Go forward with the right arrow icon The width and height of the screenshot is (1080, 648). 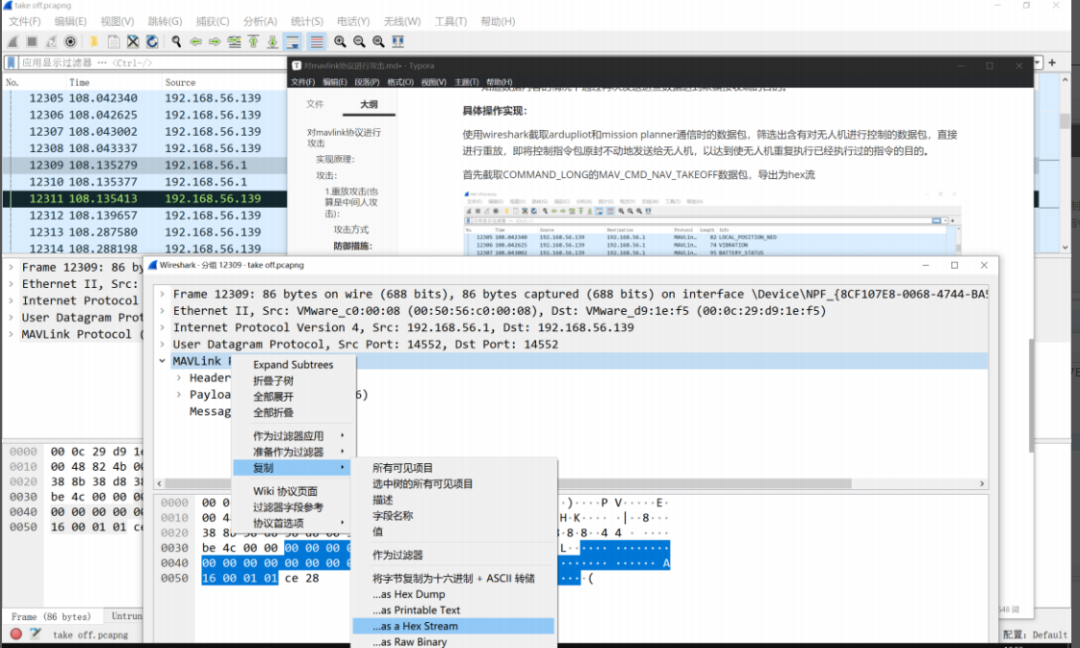point(215,42)
